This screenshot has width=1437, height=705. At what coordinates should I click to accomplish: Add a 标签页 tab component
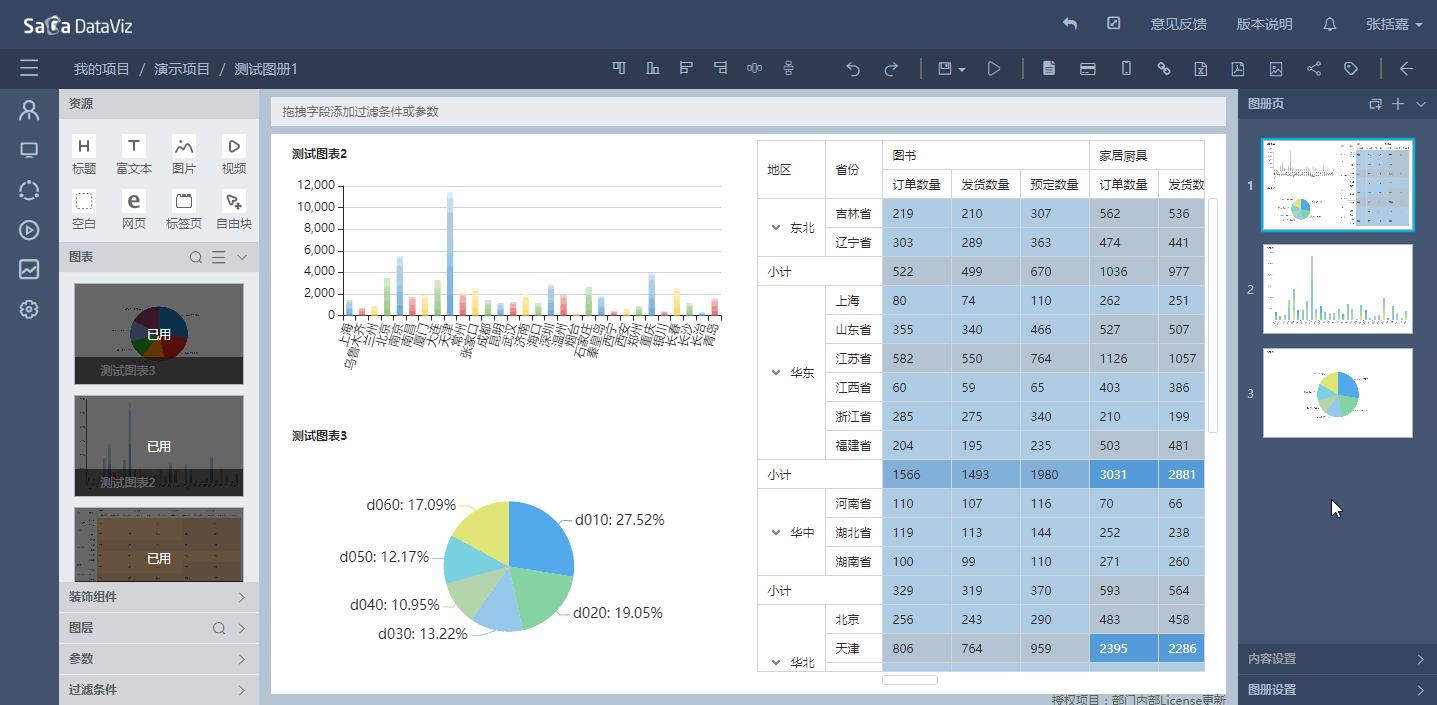(184, 210)
